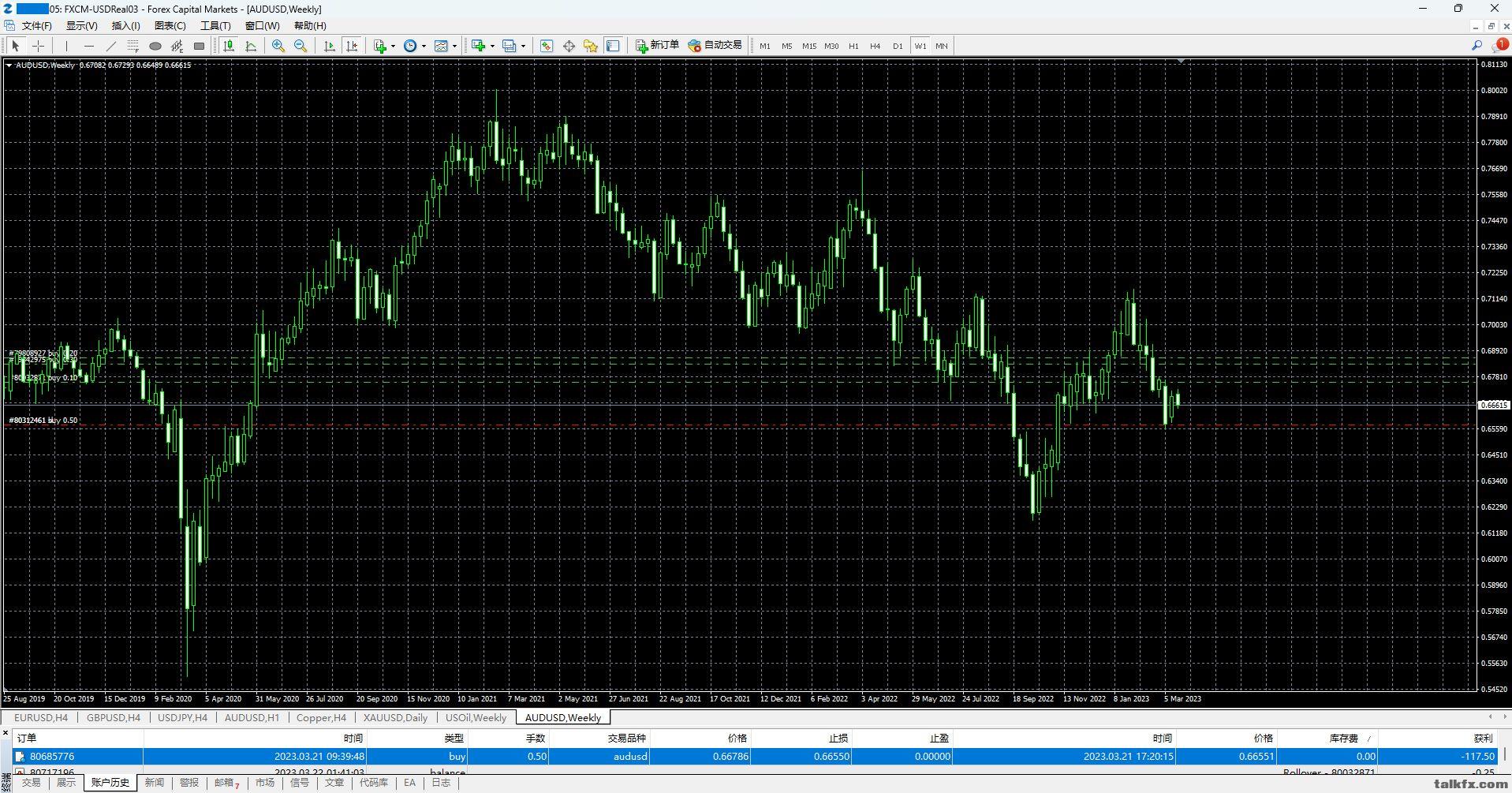This screenshot has width=1512, height=793.
Task: Switch timeframe to M30
Action: [831, 46]
